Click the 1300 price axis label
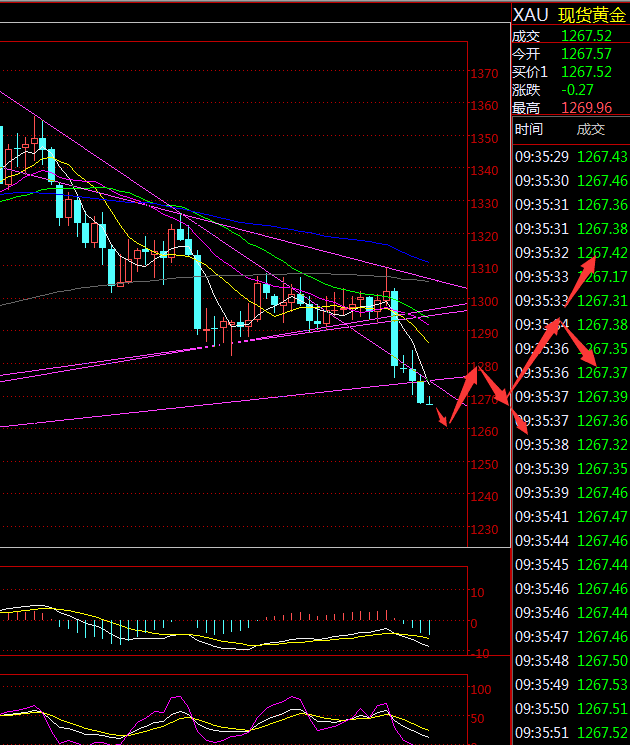 (x=484, y=301)
